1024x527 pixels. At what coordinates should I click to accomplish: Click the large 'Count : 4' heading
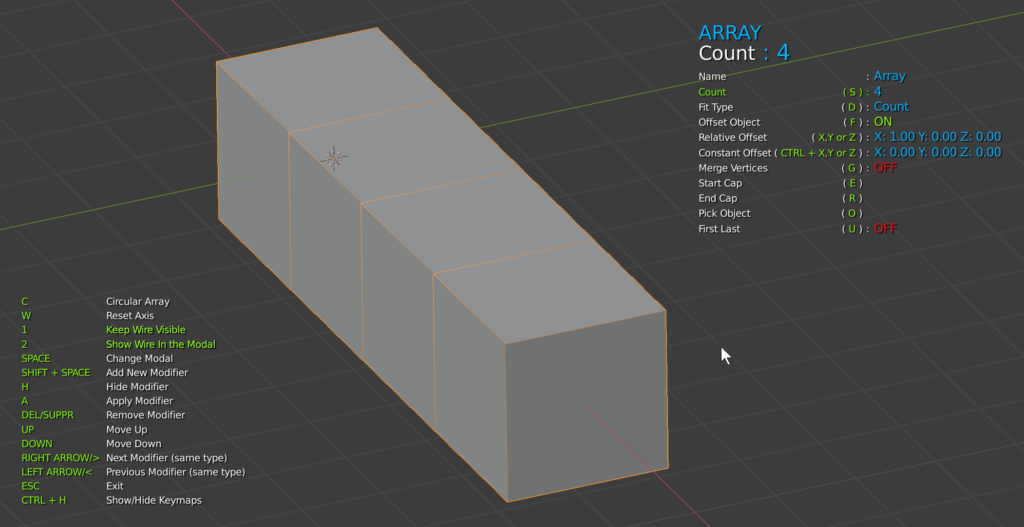click(x=744, y=52)
